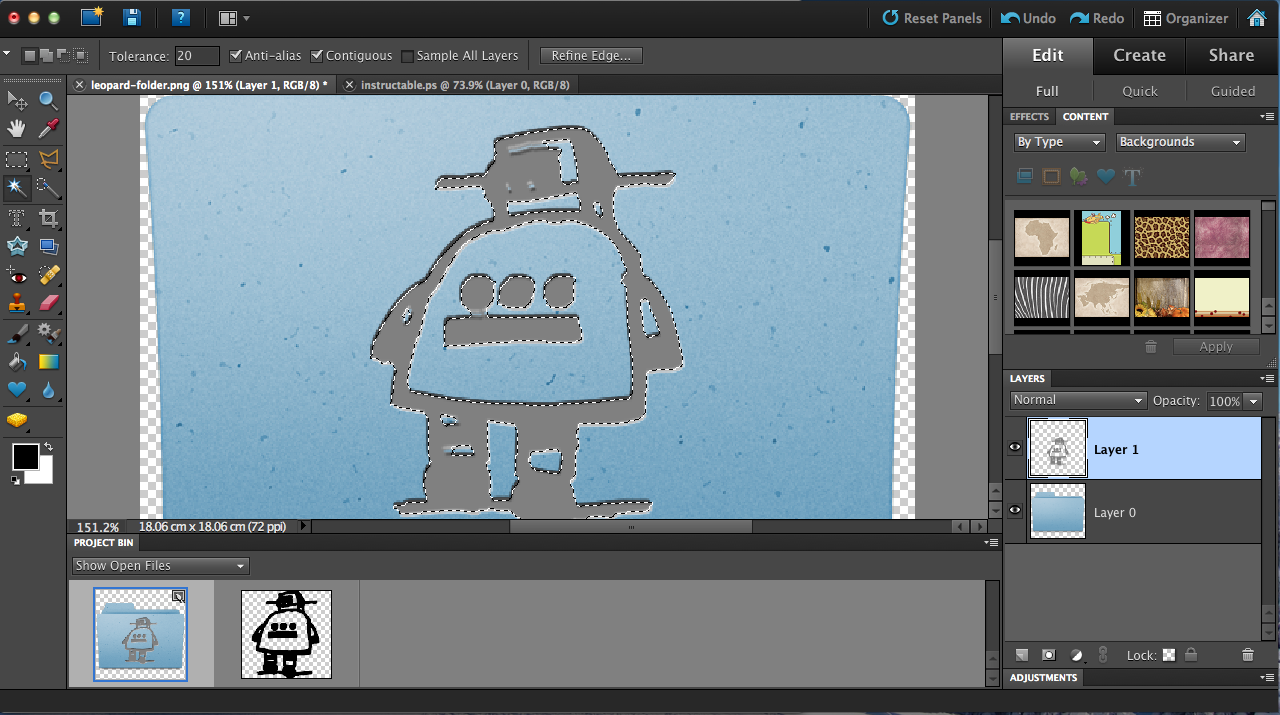Click the Refine Edge button
This screenshot has height=715, width=1280.
tap(591, 56)
